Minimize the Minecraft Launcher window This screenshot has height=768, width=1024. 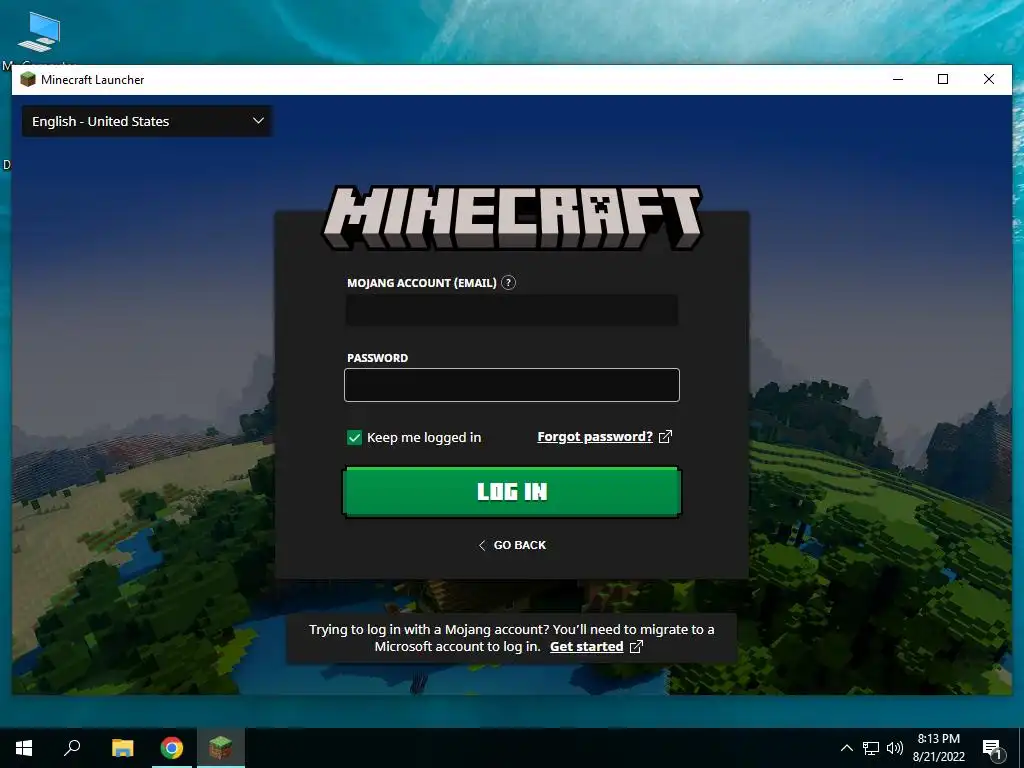click(898, 80)
